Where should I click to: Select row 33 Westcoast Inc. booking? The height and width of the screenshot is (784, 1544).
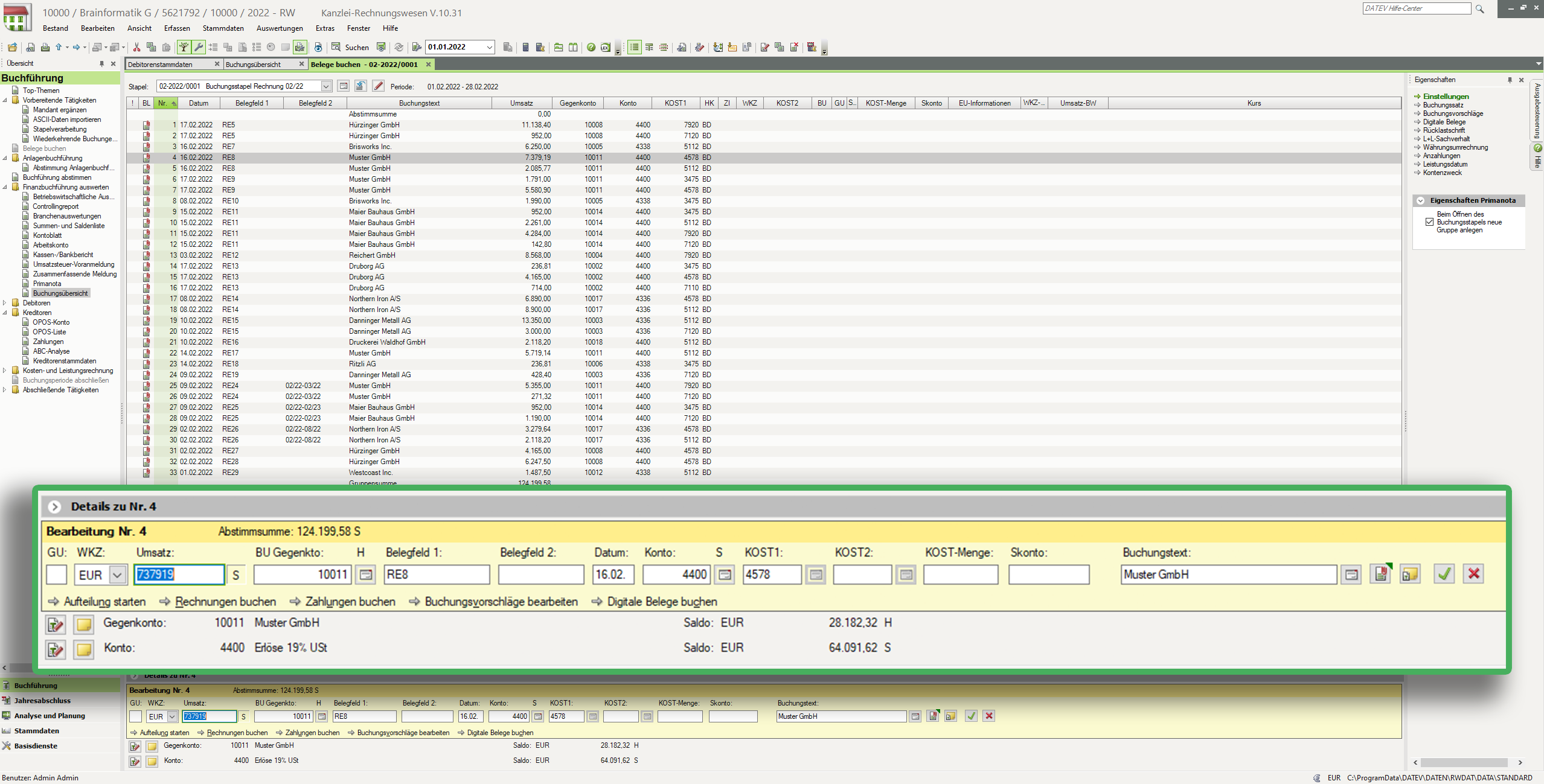[763, 473]
